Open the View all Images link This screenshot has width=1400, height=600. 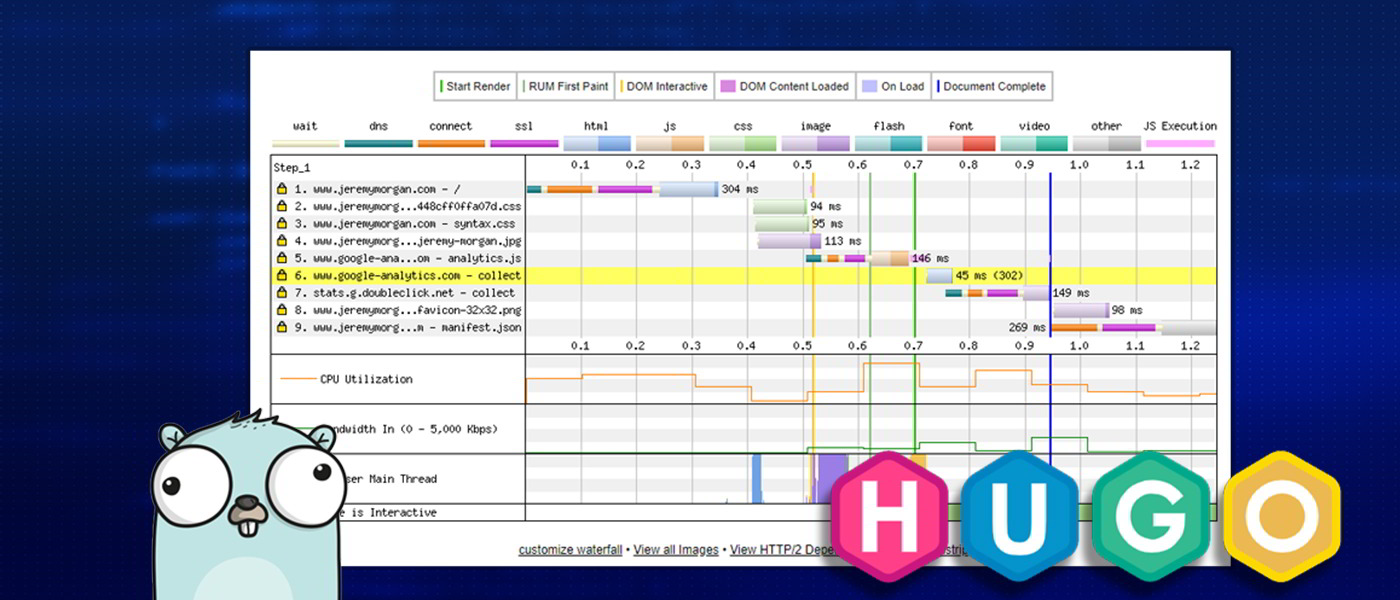[676, 550]
